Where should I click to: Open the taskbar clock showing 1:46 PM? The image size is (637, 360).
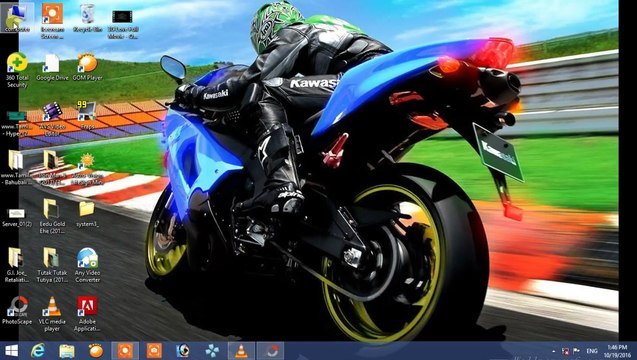(617, 351)
